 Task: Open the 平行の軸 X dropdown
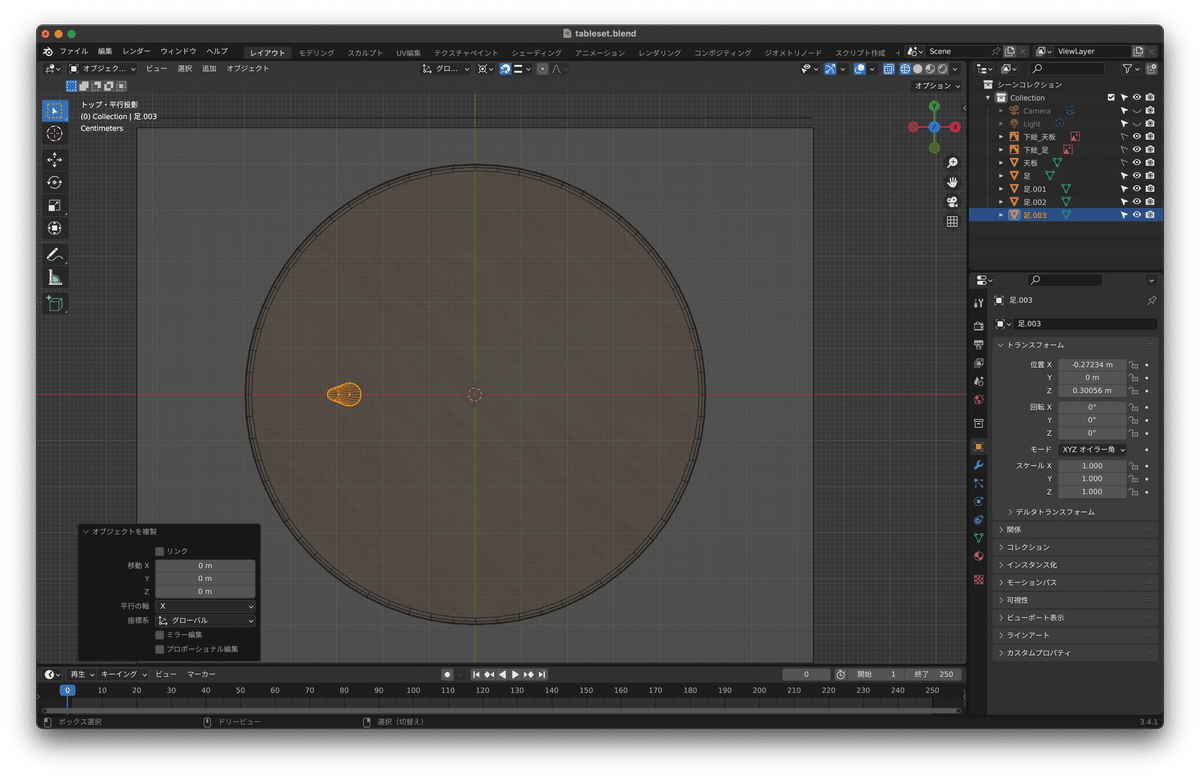pyautogui.click(x=205, y=606)
